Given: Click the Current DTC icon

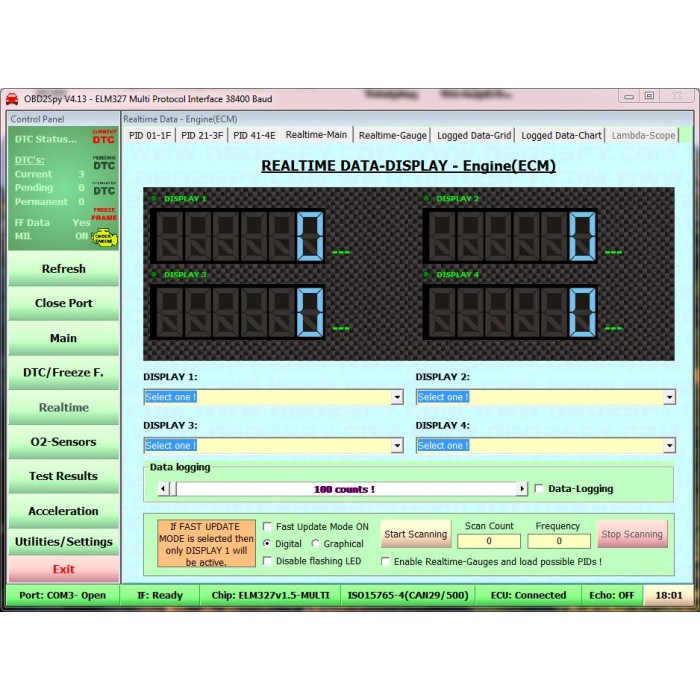Looking at the screenshot, I should point(104,137).
